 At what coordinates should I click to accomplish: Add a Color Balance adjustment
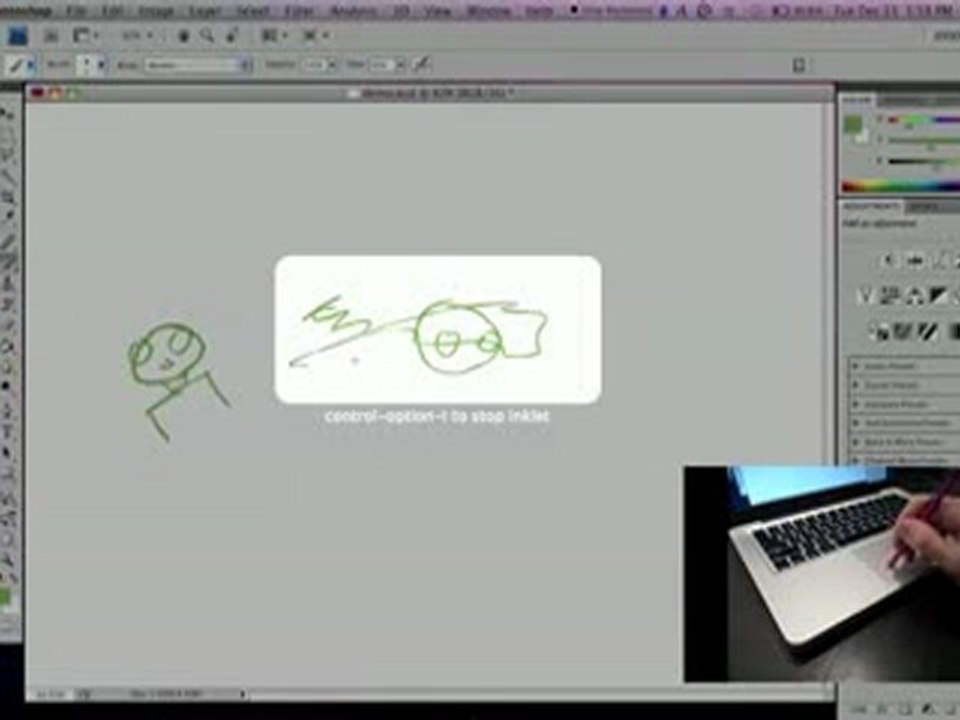pyautogui.click(x=915, y=296)
